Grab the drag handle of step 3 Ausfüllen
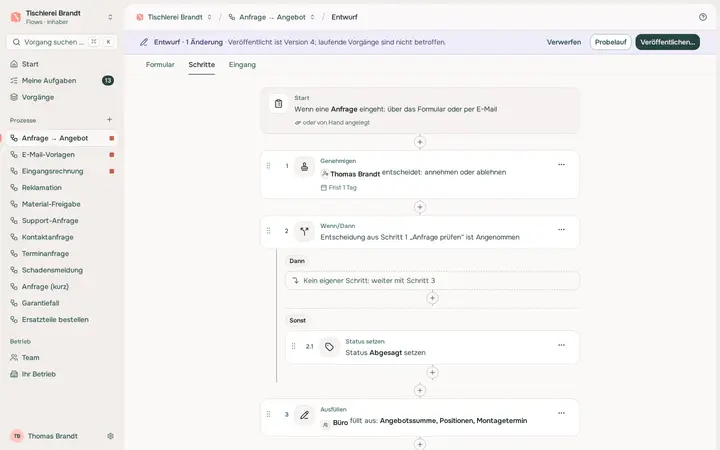 pos(269,414)
